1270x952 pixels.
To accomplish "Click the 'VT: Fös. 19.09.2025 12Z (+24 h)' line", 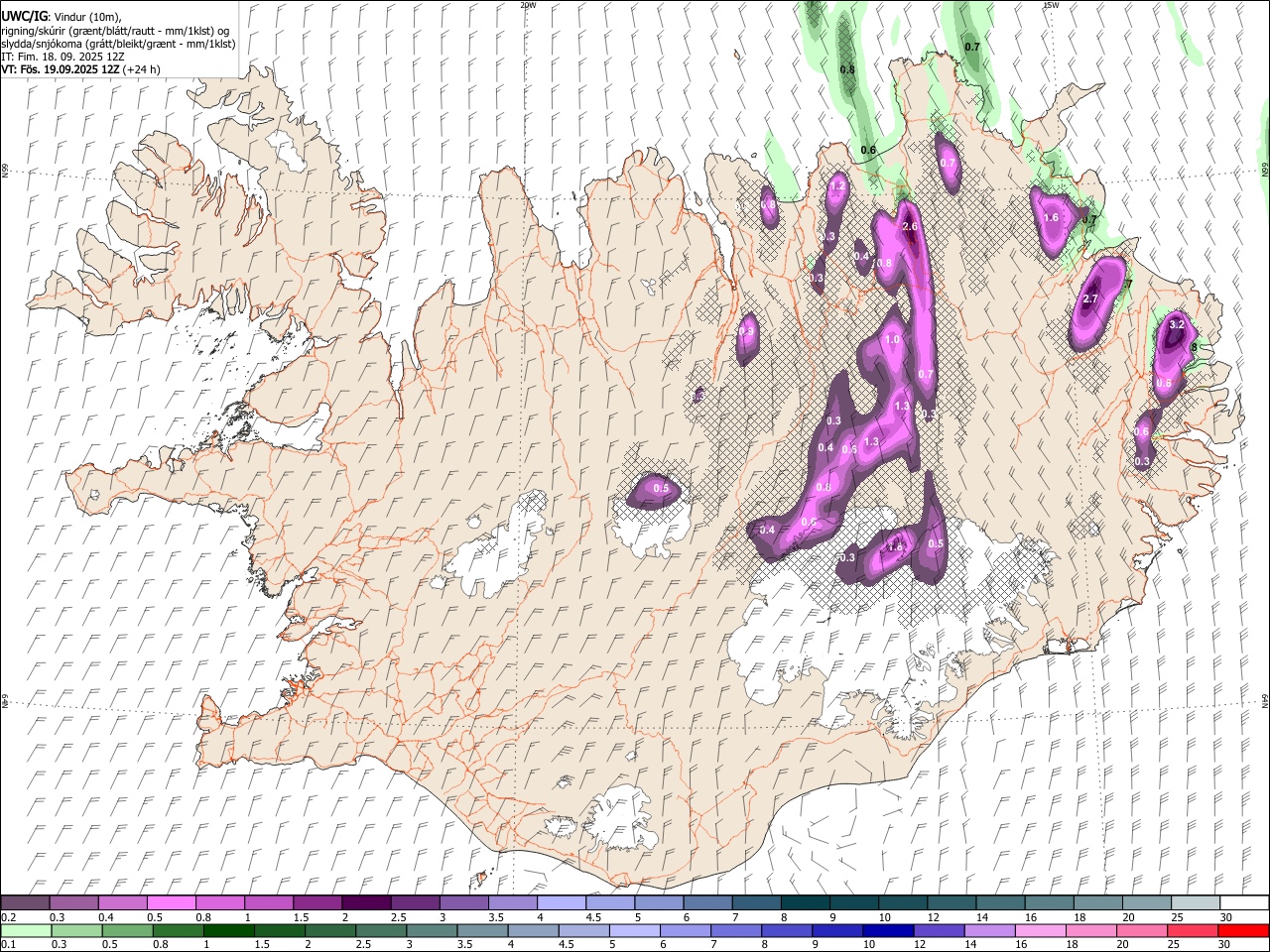I will pyautogui.click(x=81, y=70).
